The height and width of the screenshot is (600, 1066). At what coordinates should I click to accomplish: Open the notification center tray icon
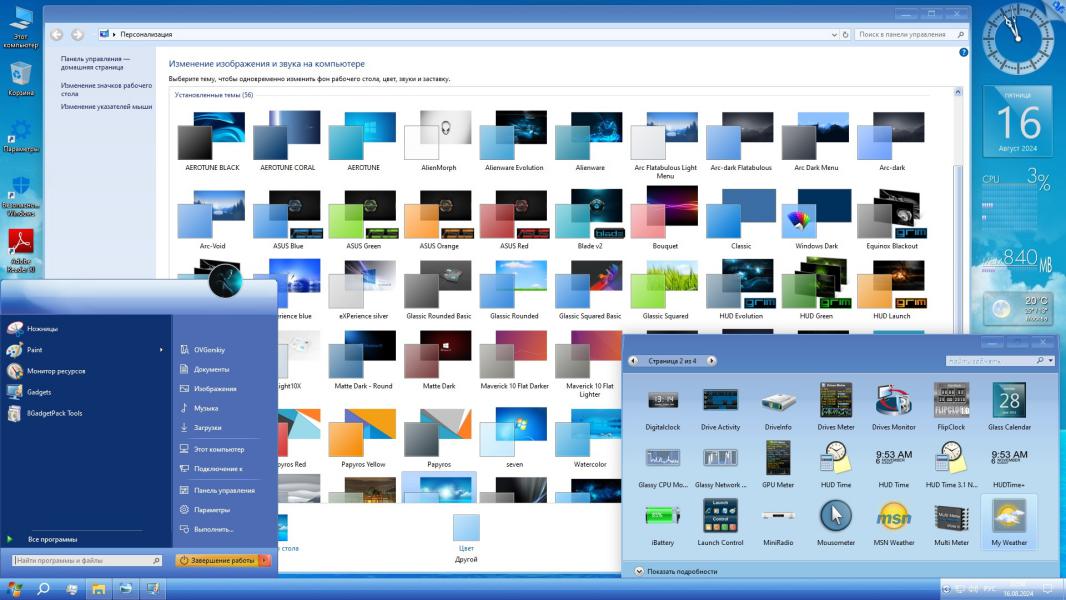click(x=1048, y=588)
